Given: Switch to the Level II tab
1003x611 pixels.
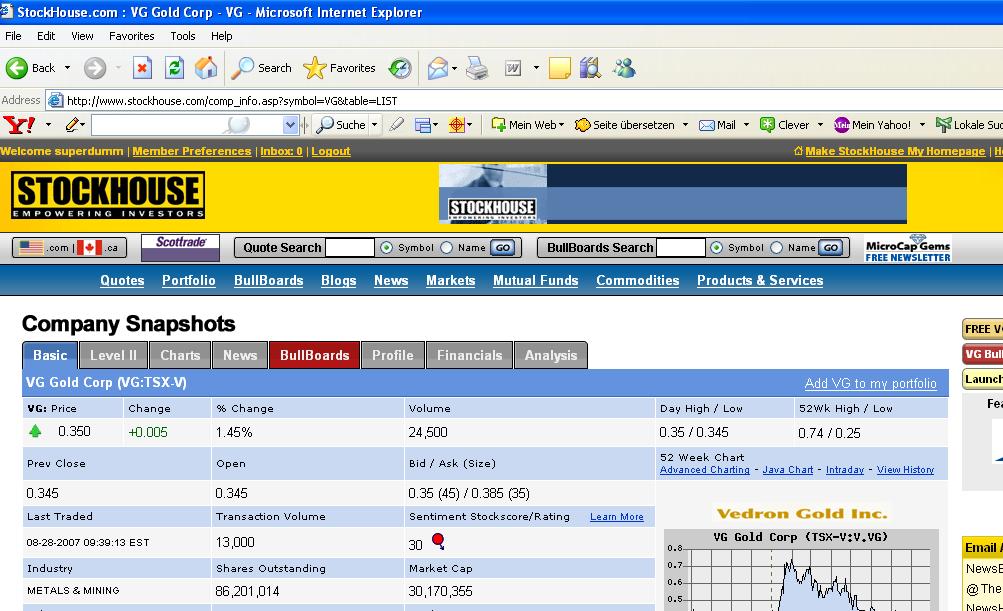Looking at the screenshot, I should click(x=113, y=355).
